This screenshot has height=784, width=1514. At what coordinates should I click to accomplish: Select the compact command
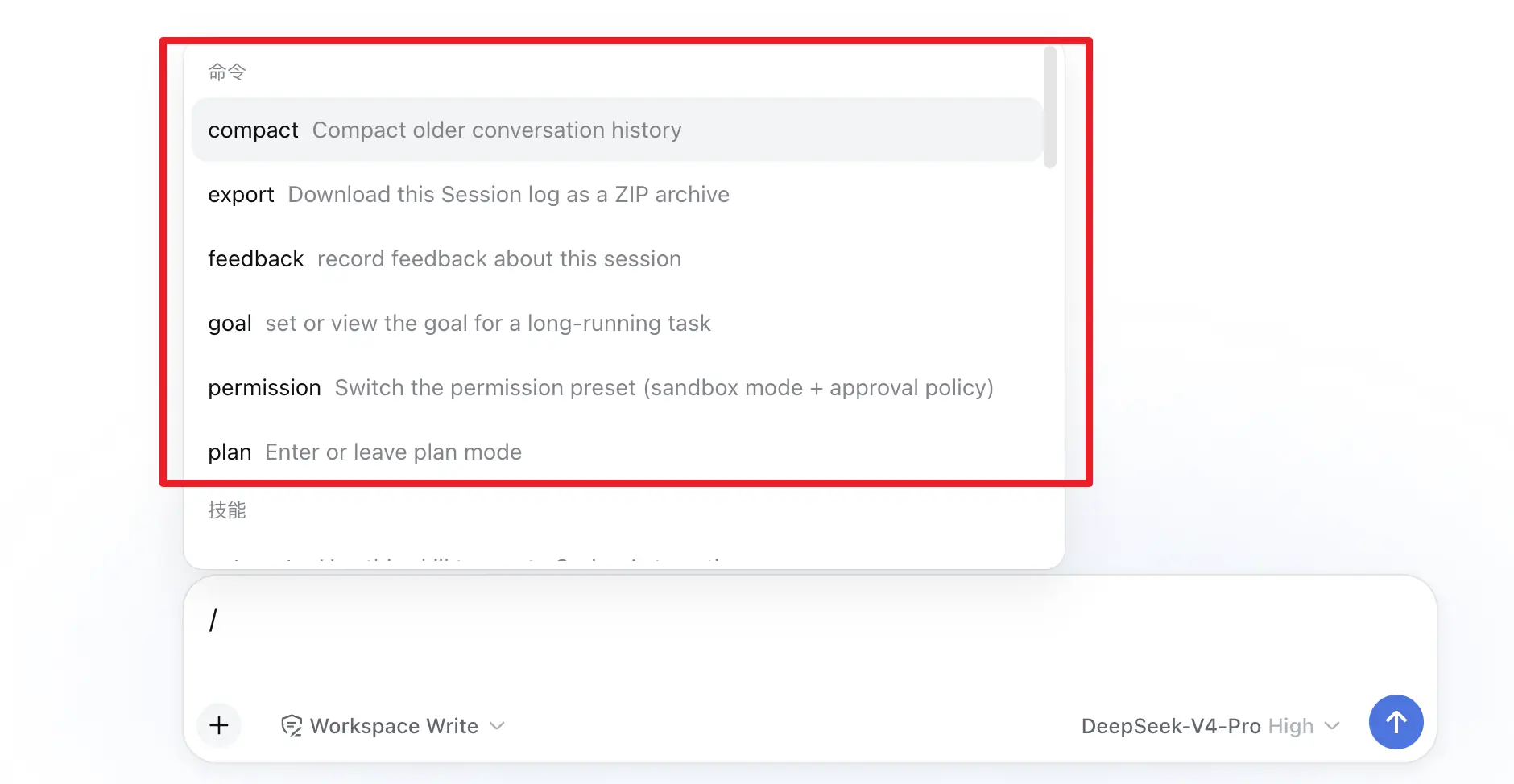[617, 130]
